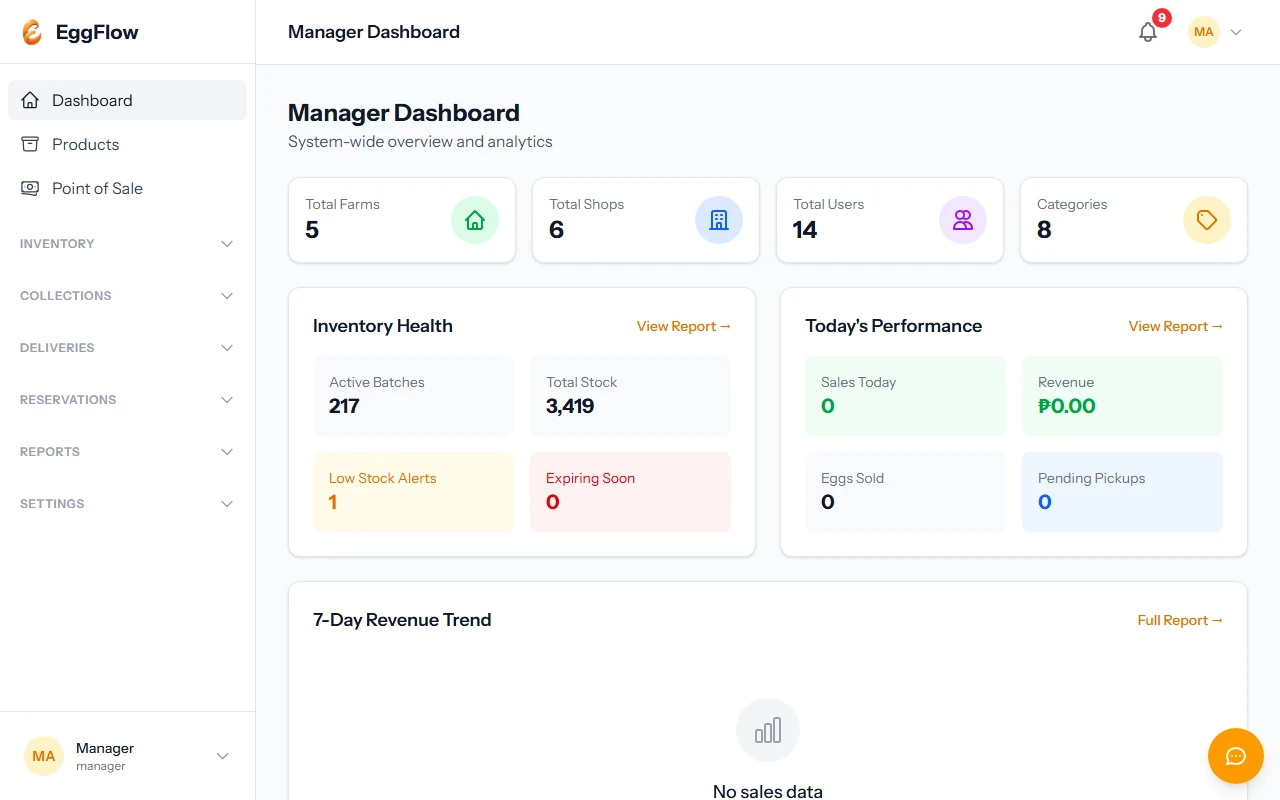Open the orange chat support bubble
Image resolution: width=1280 pixels, height=800 pixels.
tap(1236, 756)
